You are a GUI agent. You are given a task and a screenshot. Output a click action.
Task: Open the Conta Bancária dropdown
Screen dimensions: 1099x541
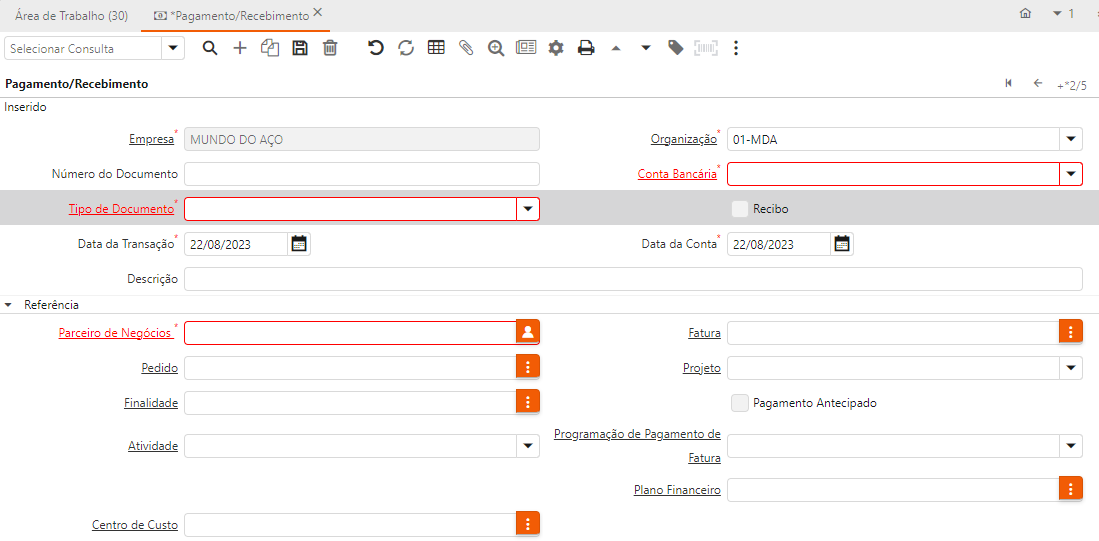[1071, 174]
